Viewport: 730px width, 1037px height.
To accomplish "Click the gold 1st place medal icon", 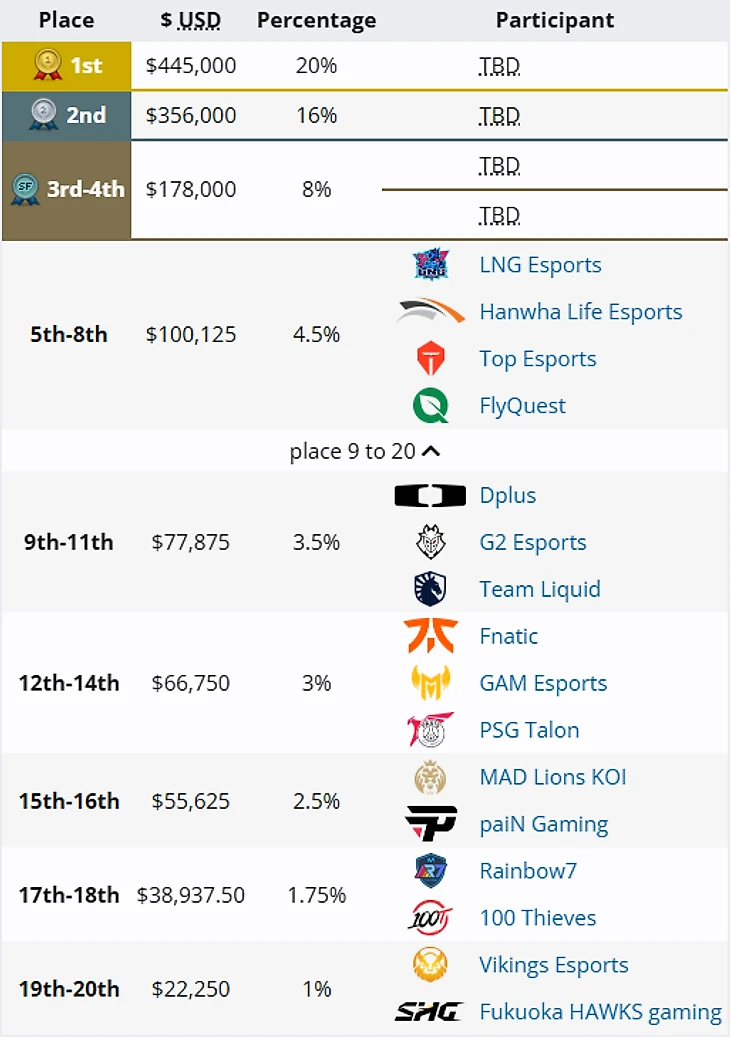I will [47, 66].
